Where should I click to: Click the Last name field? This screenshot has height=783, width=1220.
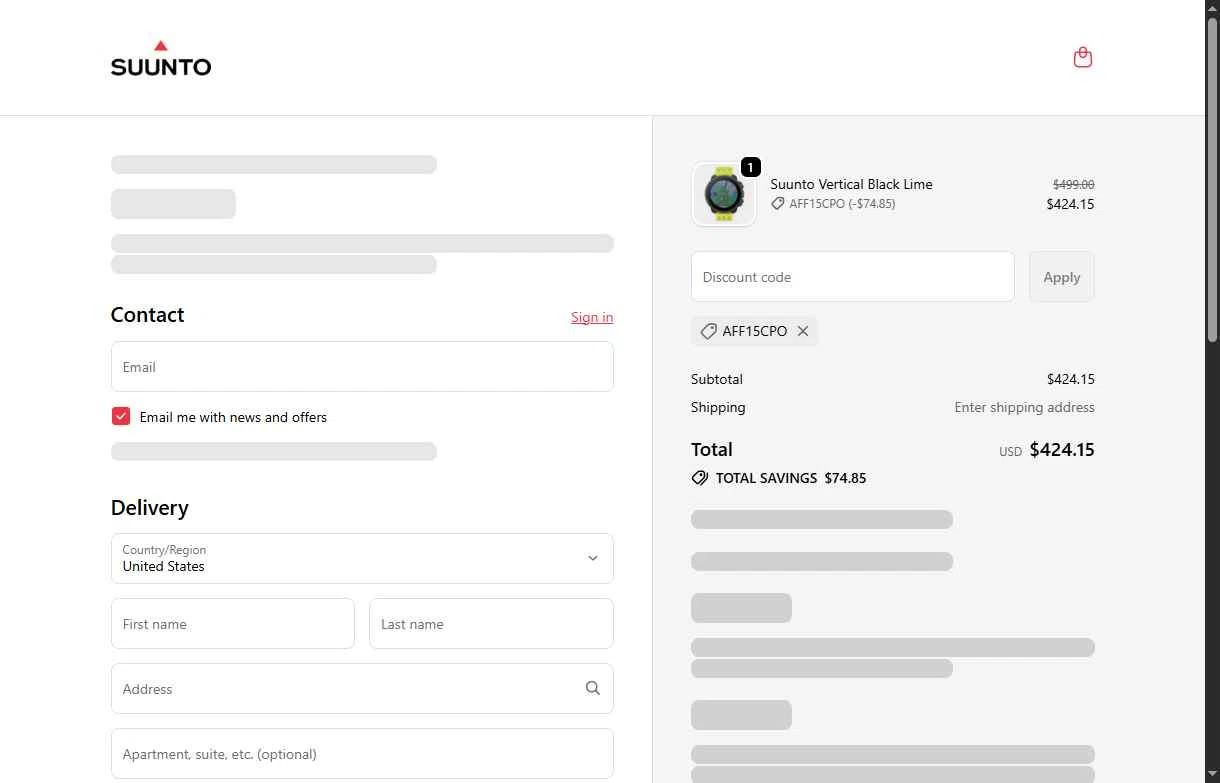(491, 624)
